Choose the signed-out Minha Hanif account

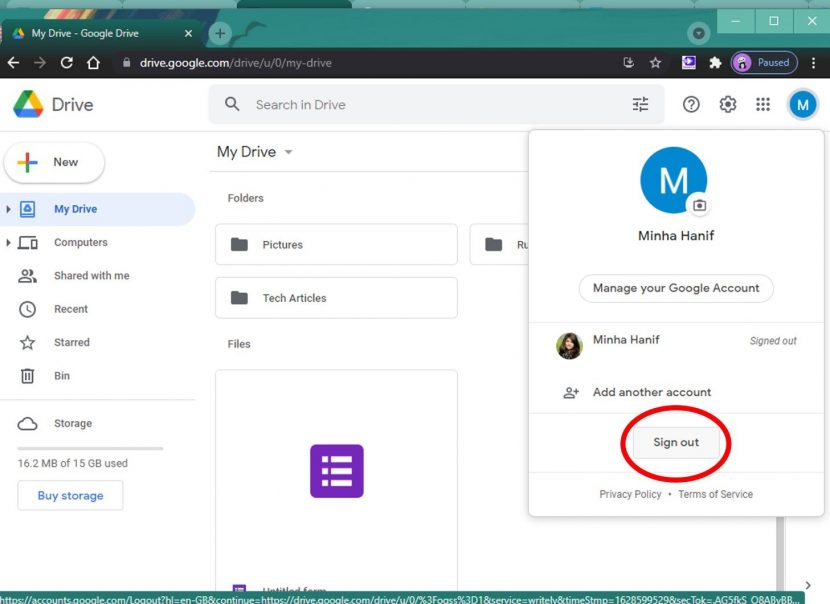click(x=676, y=346)
